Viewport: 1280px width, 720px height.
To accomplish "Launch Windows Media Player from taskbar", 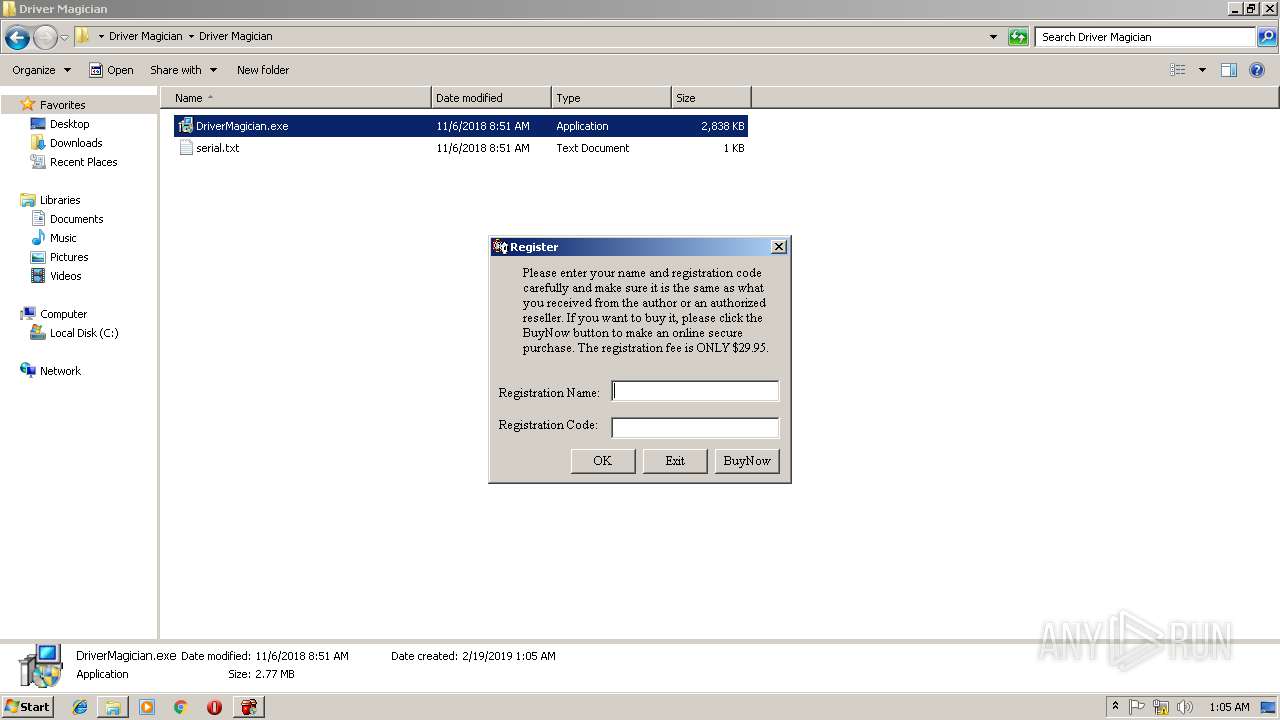I will coord(147,707).
